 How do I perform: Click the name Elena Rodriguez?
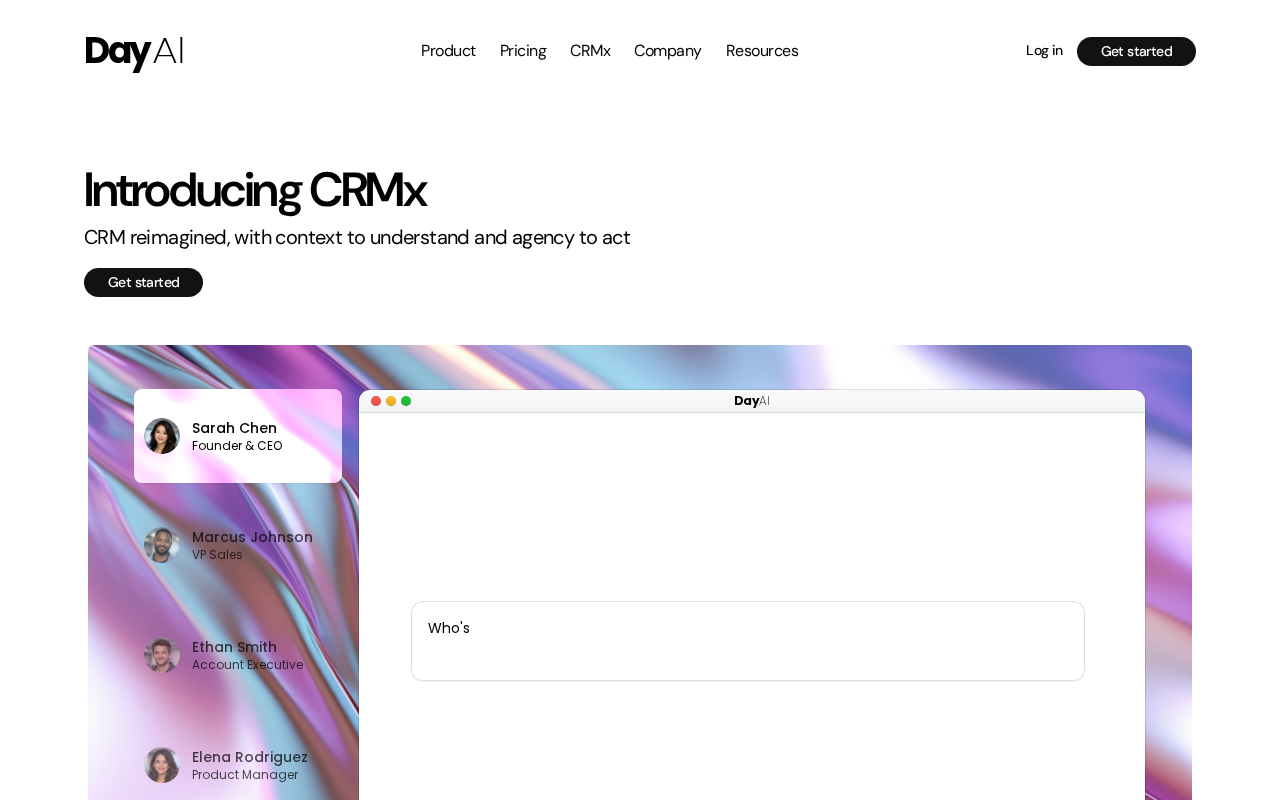[x=250, y=757]
